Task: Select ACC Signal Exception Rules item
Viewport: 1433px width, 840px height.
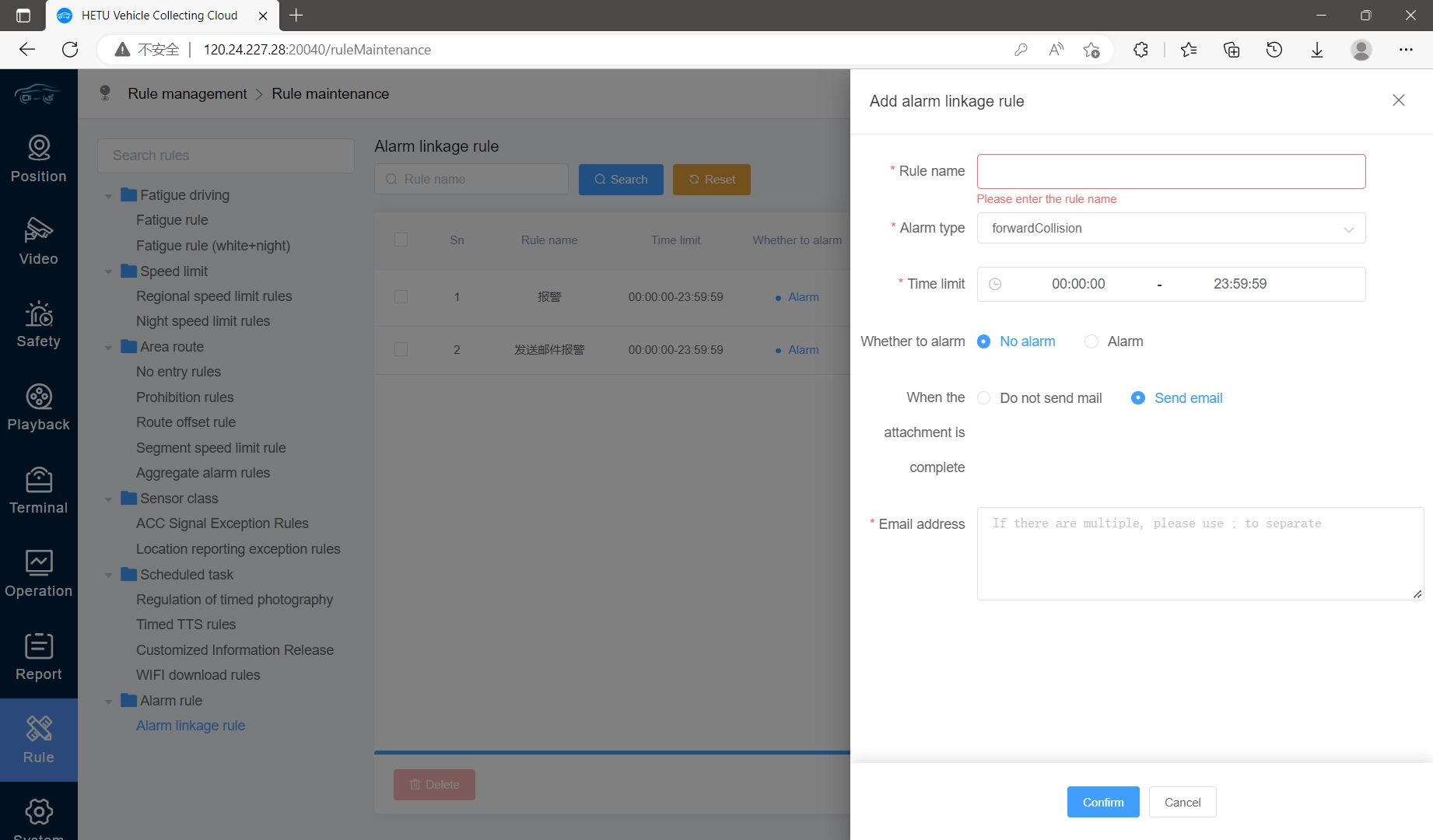Action: click(x=222, y=523)
